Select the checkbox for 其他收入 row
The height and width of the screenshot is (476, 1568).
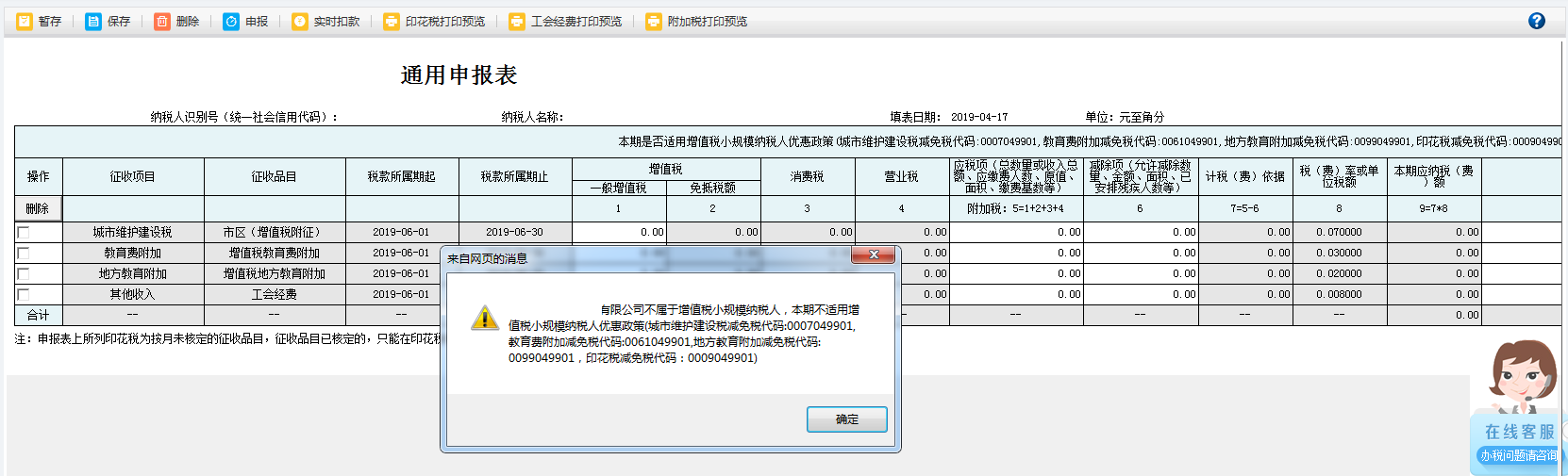coord(24,294)
